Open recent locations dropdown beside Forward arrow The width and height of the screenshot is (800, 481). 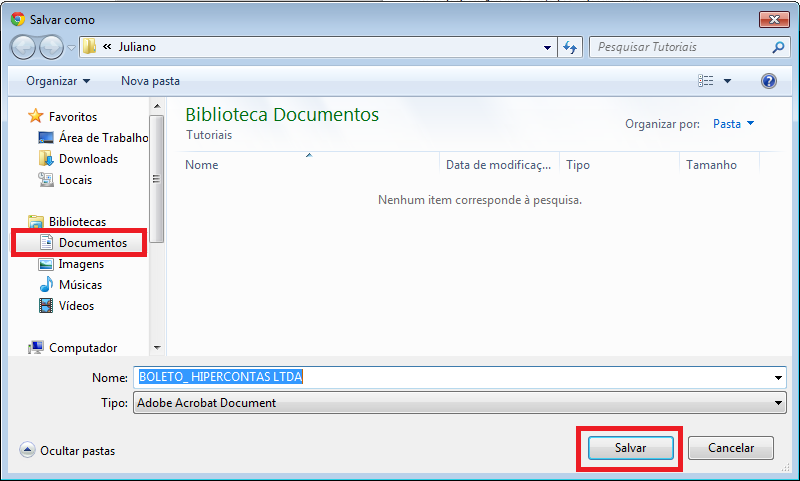(x=71, y=48)
